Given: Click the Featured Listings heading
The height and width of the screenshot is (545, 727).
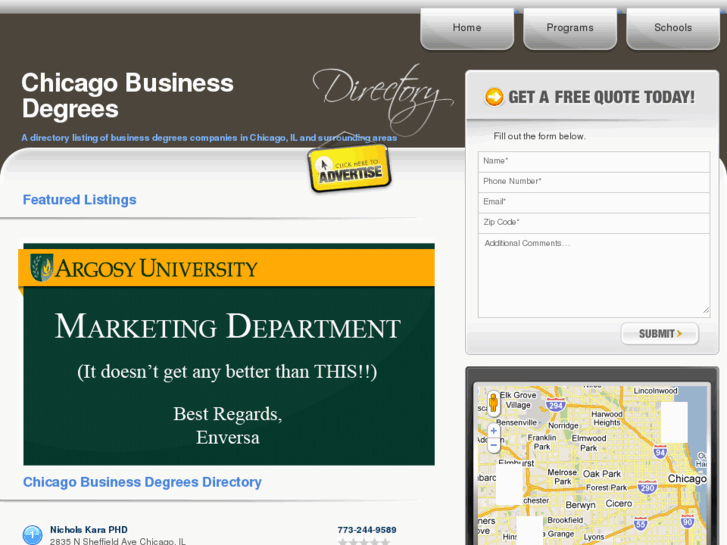Looking at the screenshot, I should (80, 199).
